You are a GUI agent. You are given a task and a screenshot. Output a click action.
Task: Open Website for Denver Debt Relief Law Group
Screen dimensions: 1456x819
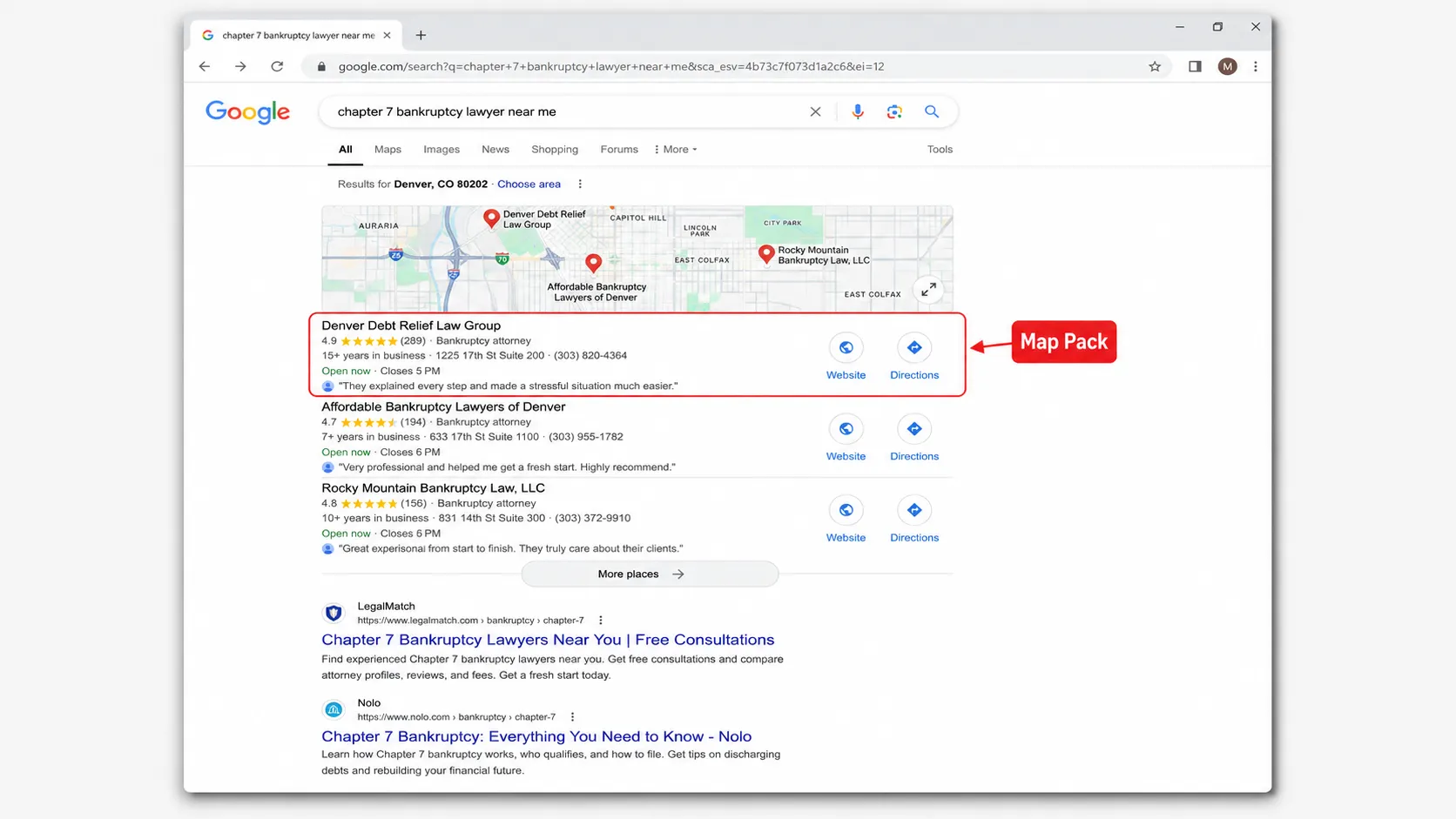click(846, 358)
